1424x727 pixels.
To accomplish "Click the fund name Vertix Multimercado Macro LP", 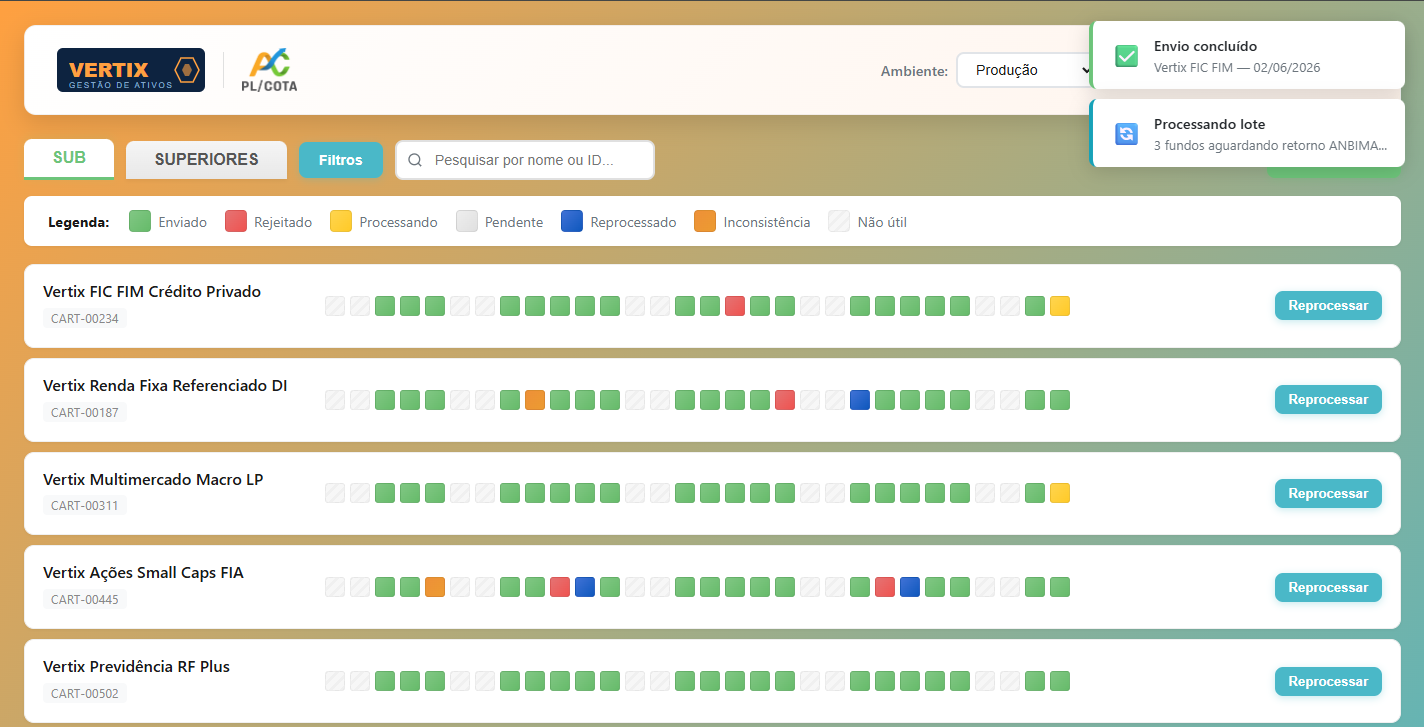I will pyautogui.click(x=153, y=480).
